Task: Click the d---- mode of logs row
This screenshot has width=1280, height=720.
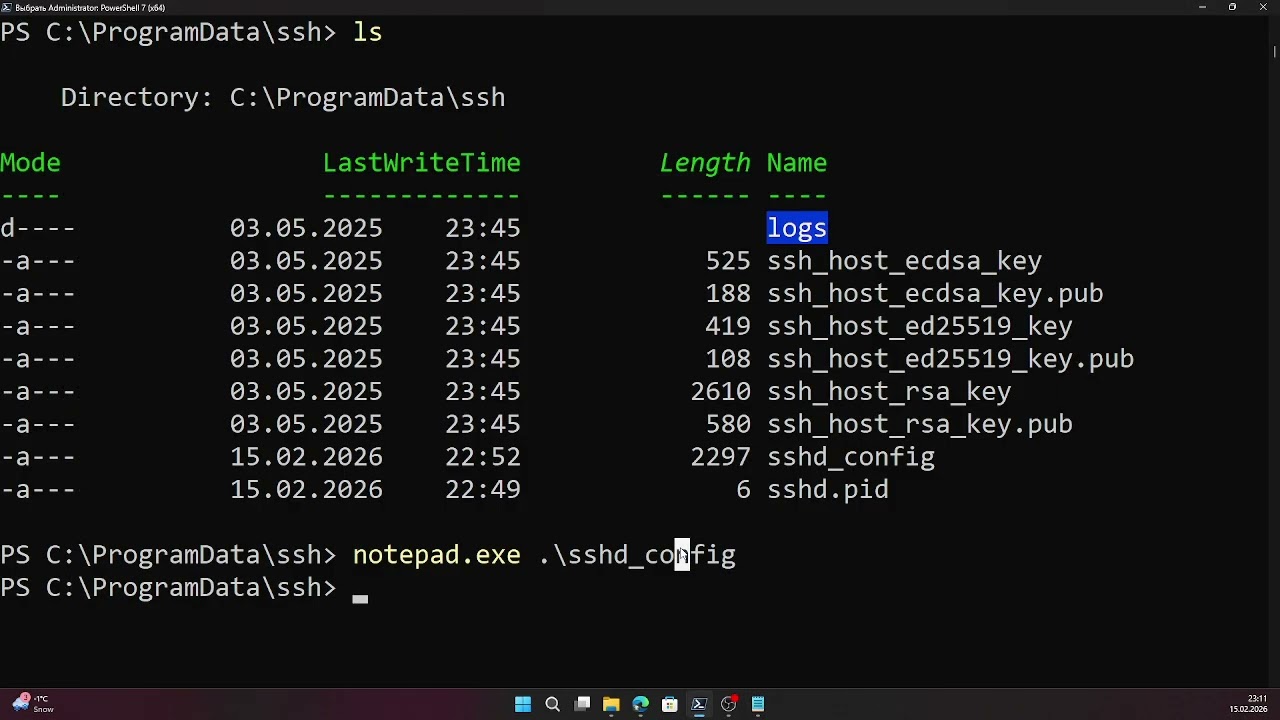Action: [37, 228]
